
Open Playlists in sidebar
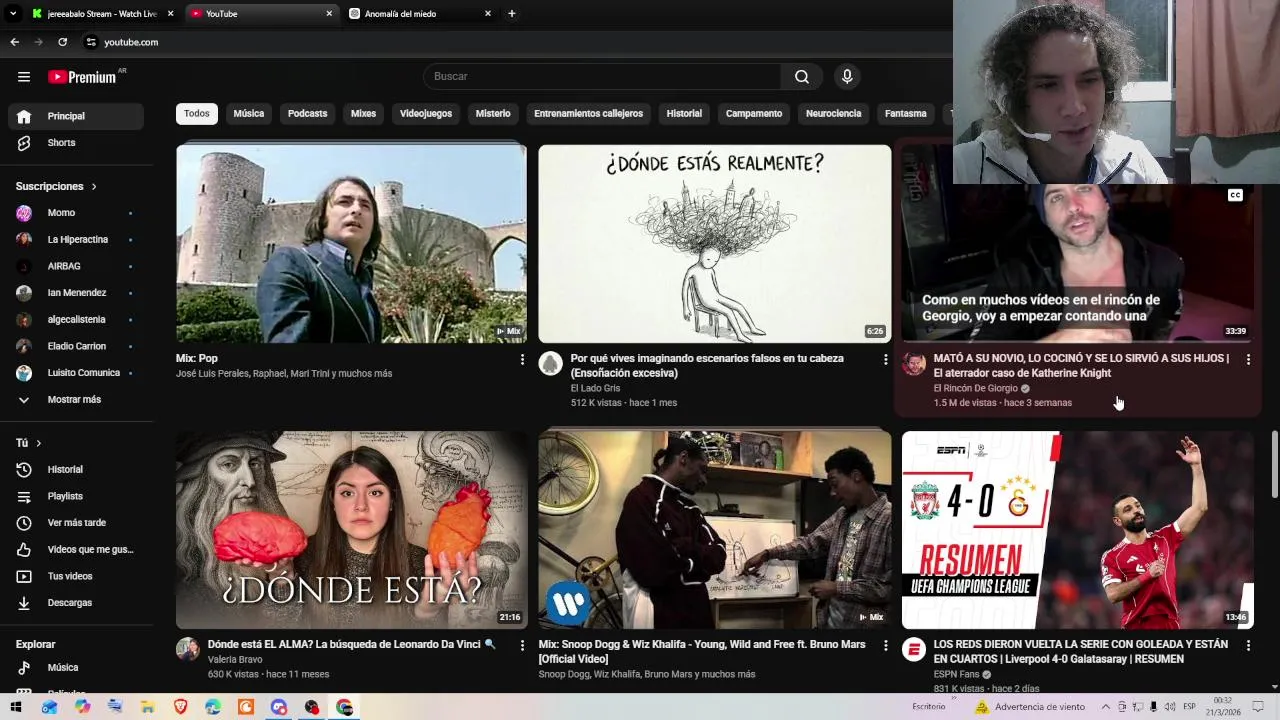(76, 496)
